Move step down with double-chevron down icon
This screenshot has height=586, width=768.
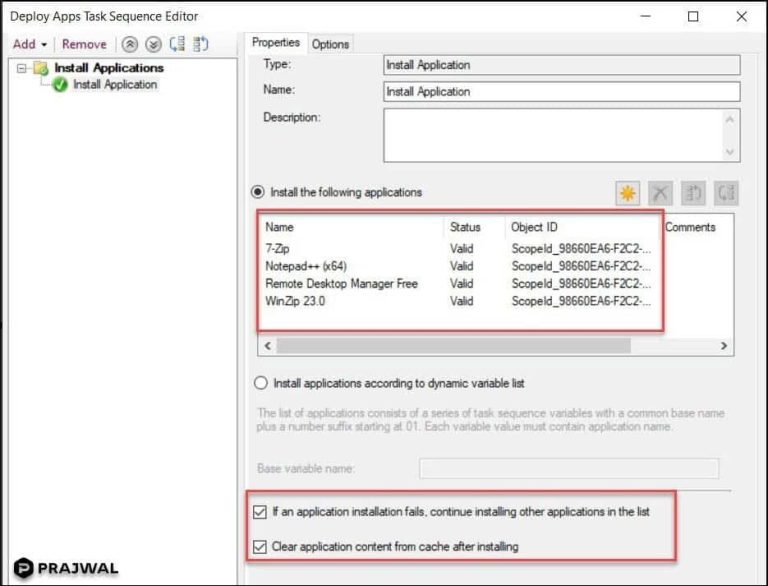pos(153,45)
